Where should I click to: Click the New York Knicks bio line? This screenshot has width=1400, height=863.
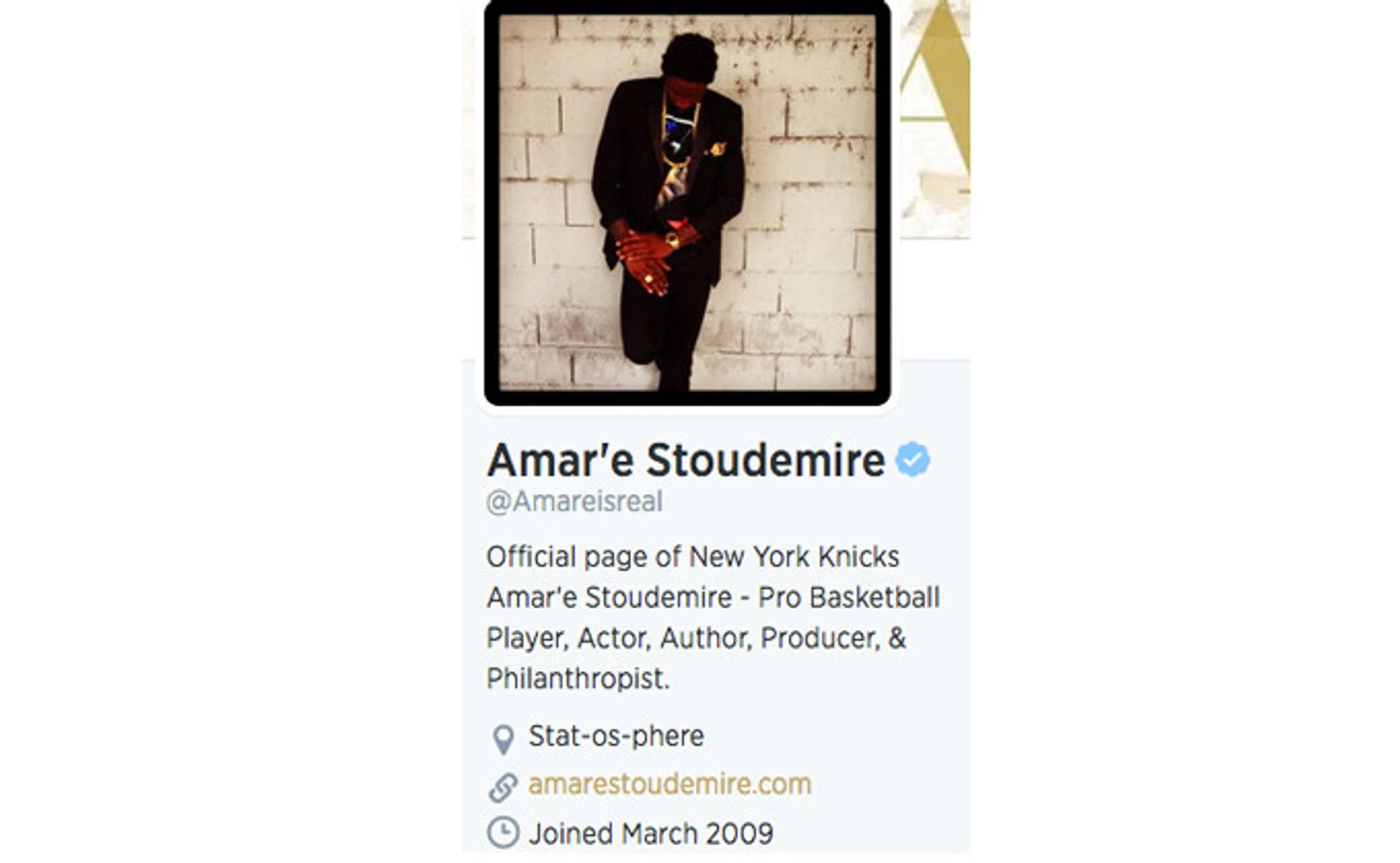(x=692, y=557)
